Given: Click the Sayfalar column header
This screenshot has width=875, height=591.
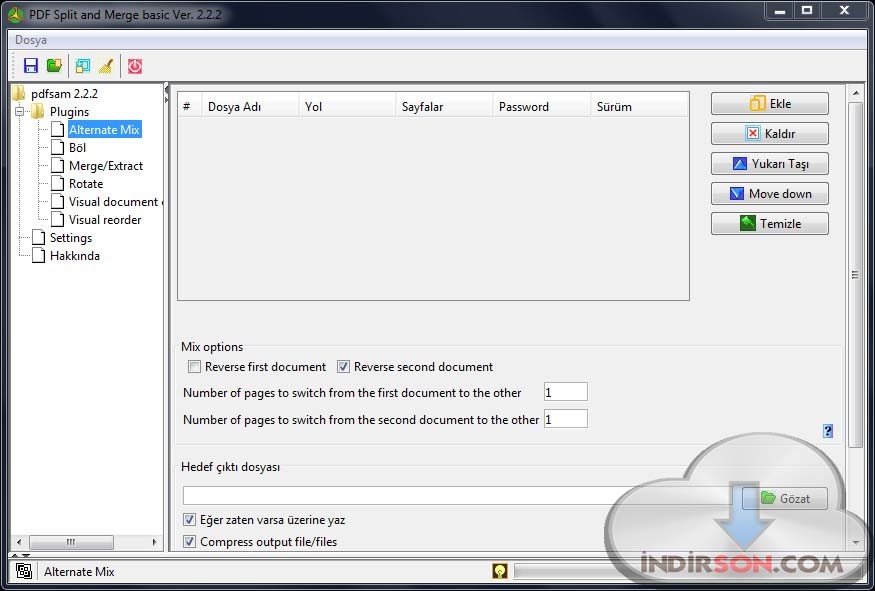Looking at the screenshot, I should pos(444,107).
